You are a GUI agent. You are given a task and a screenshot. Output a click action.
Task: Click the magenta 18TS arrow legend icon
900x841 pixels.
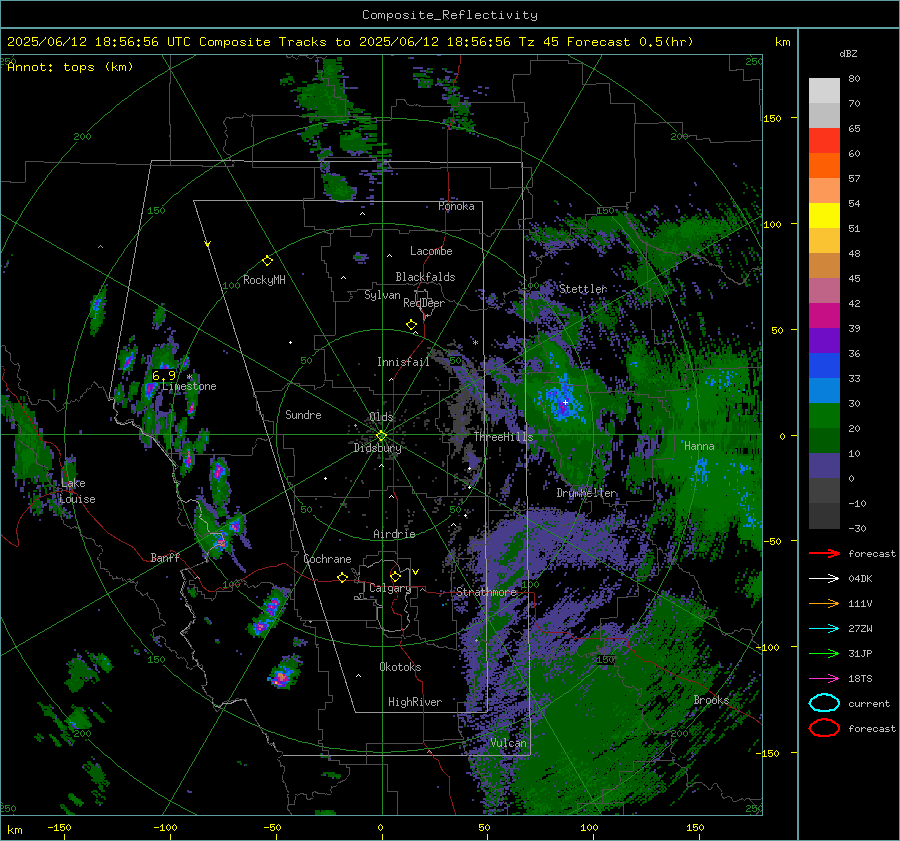[824, 679]
